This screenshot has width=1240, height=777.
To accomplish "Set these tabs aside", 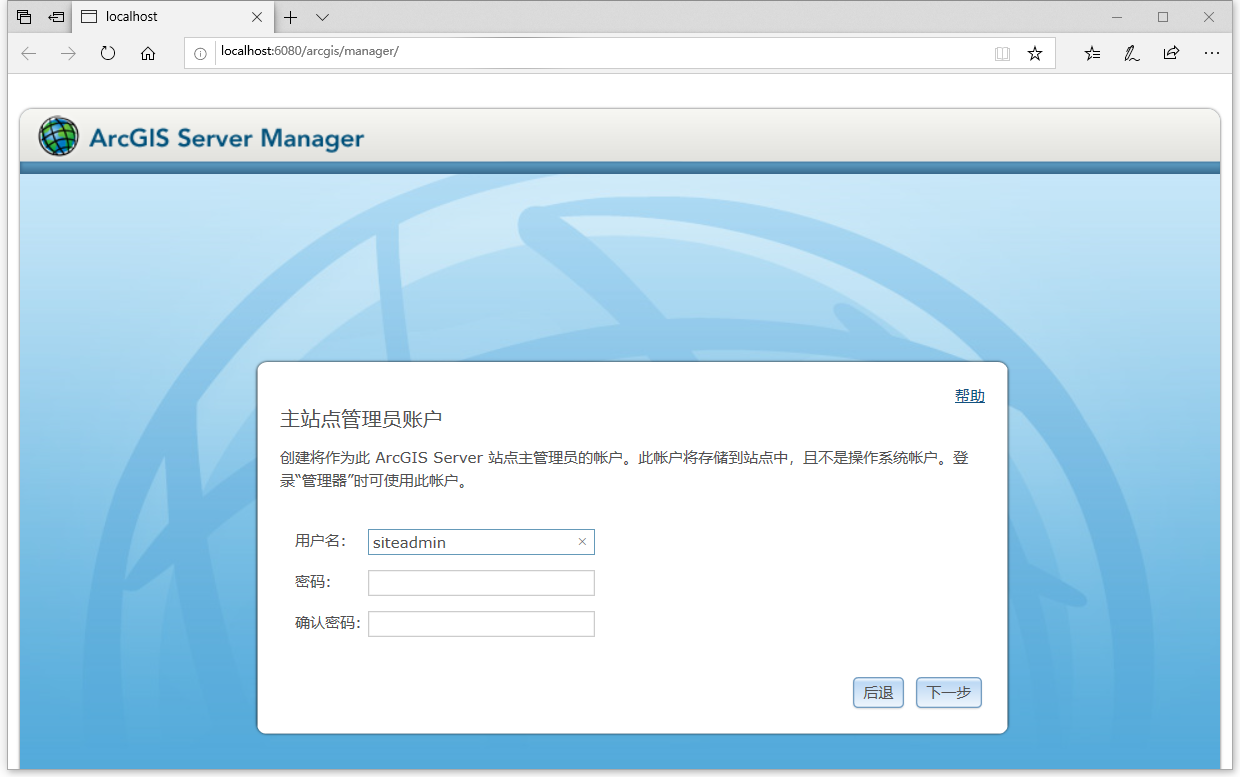I will [56, 17].
